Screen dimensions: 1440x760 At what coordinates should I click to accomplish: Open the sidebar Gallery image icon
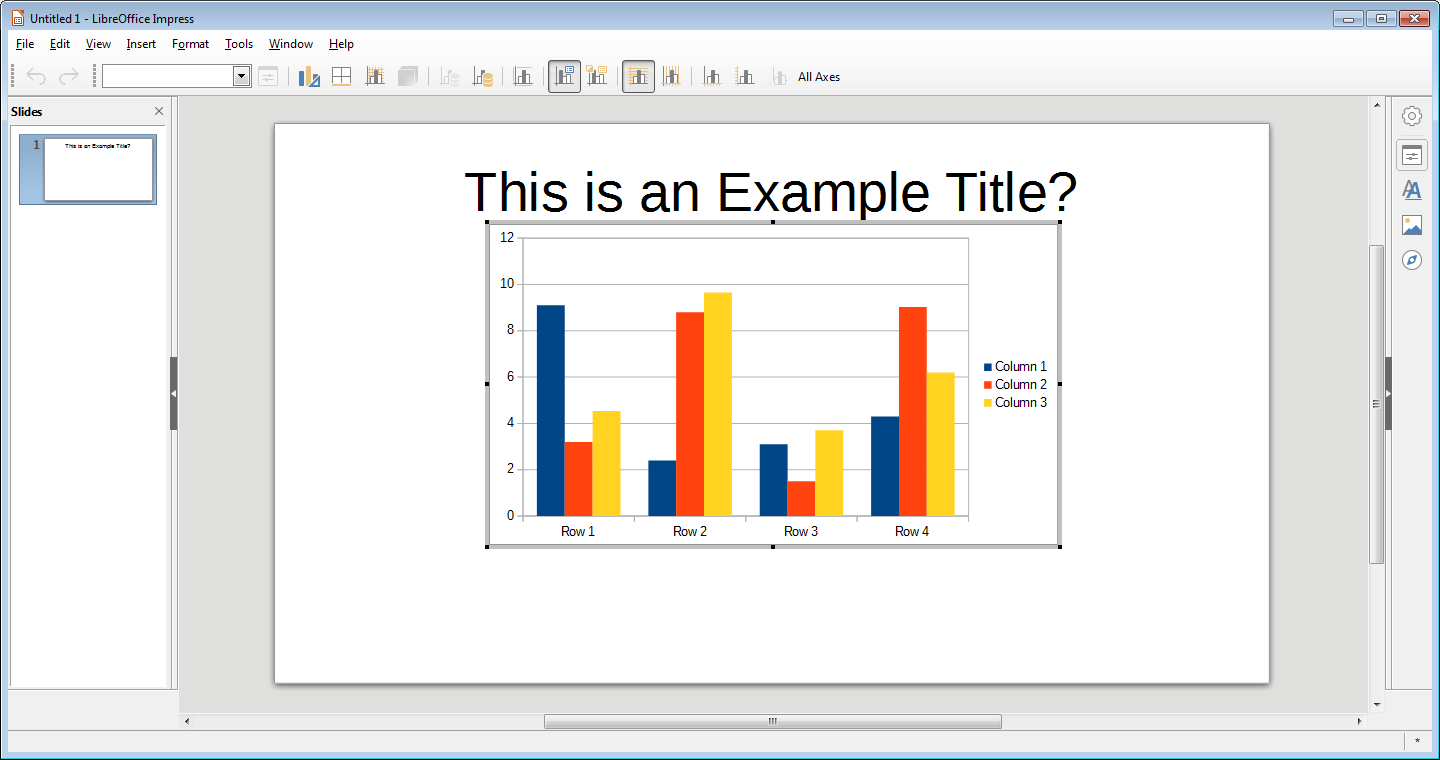[1412, 225]
